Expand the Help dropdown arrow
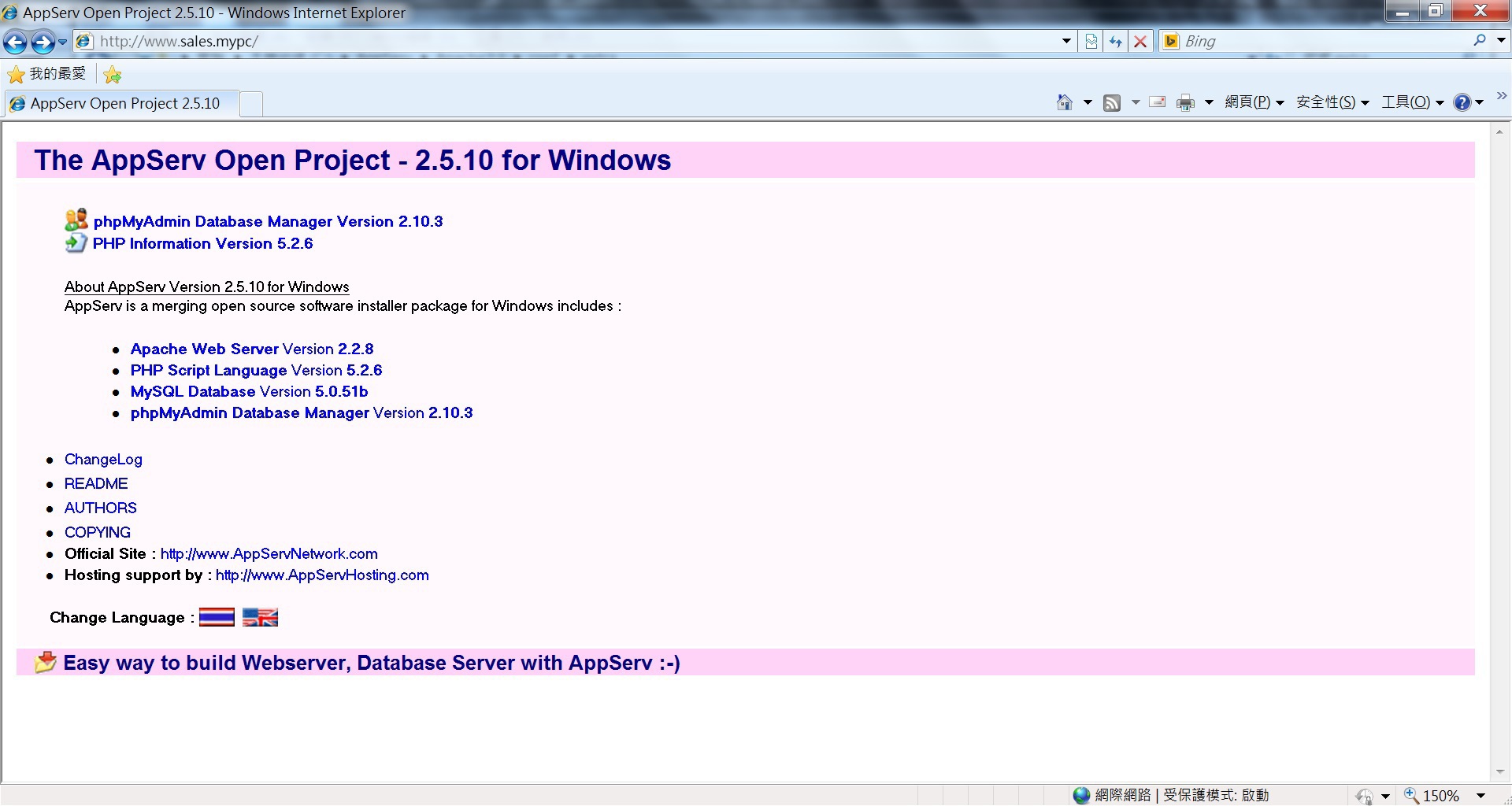1512x806 pixels. point(1479,102)
